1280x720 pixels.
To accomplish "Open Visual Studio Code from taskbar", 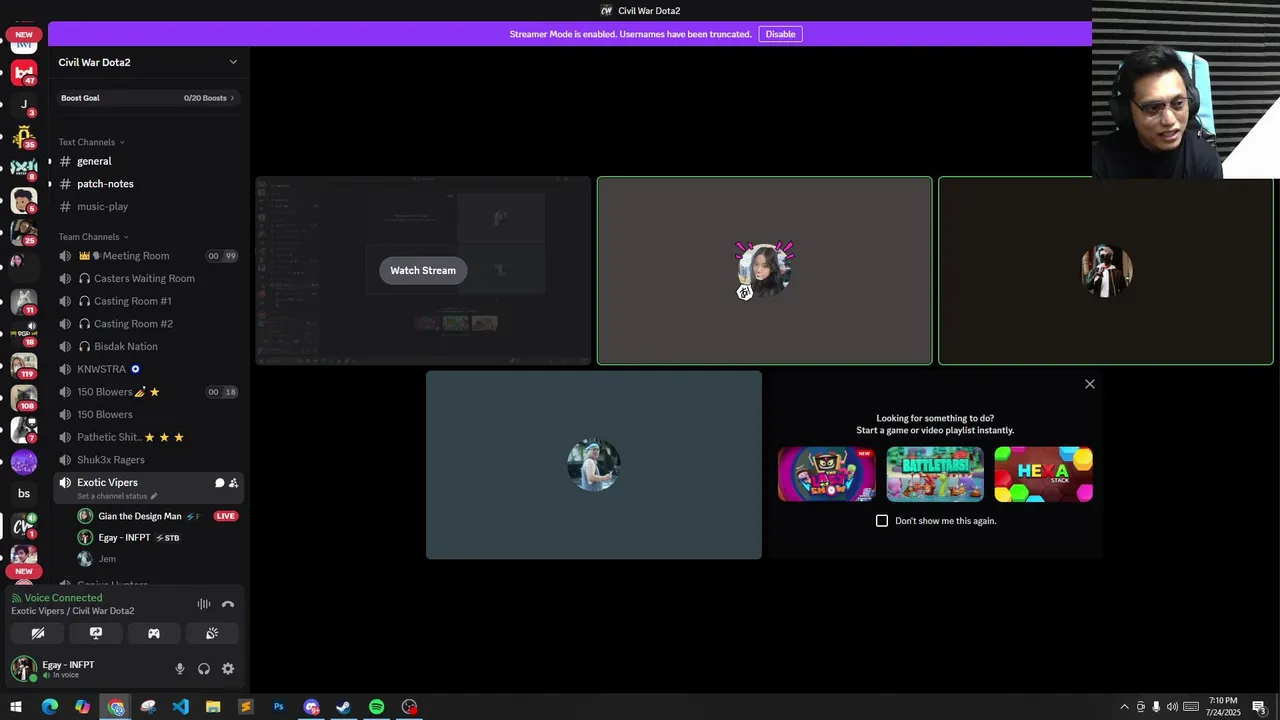I will pos(180,707).
